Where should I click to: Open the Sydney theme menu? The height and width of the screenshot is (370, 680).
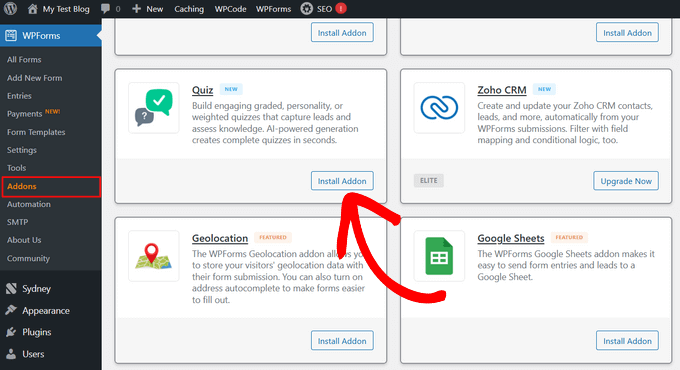pos(36,288)
